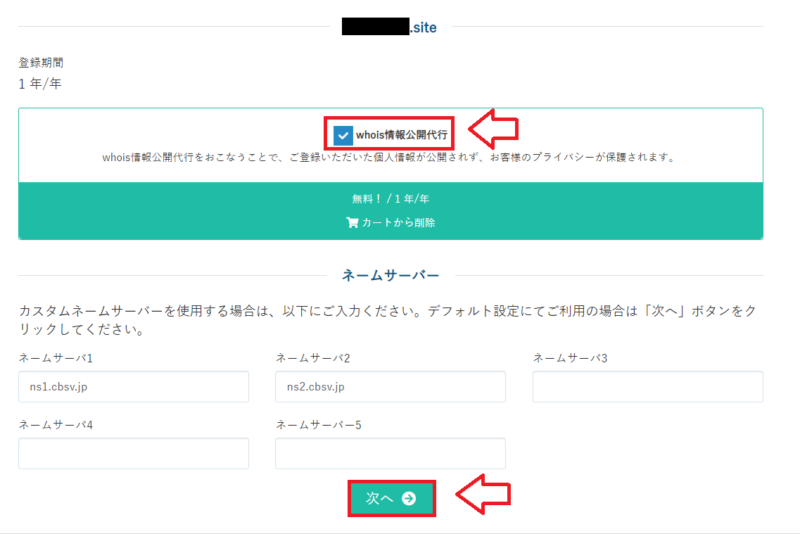Click the arrow icon inside 次へ button
The height and width of the screenshot is (534, 800).
pyautogui.click(x=409, y=498)
